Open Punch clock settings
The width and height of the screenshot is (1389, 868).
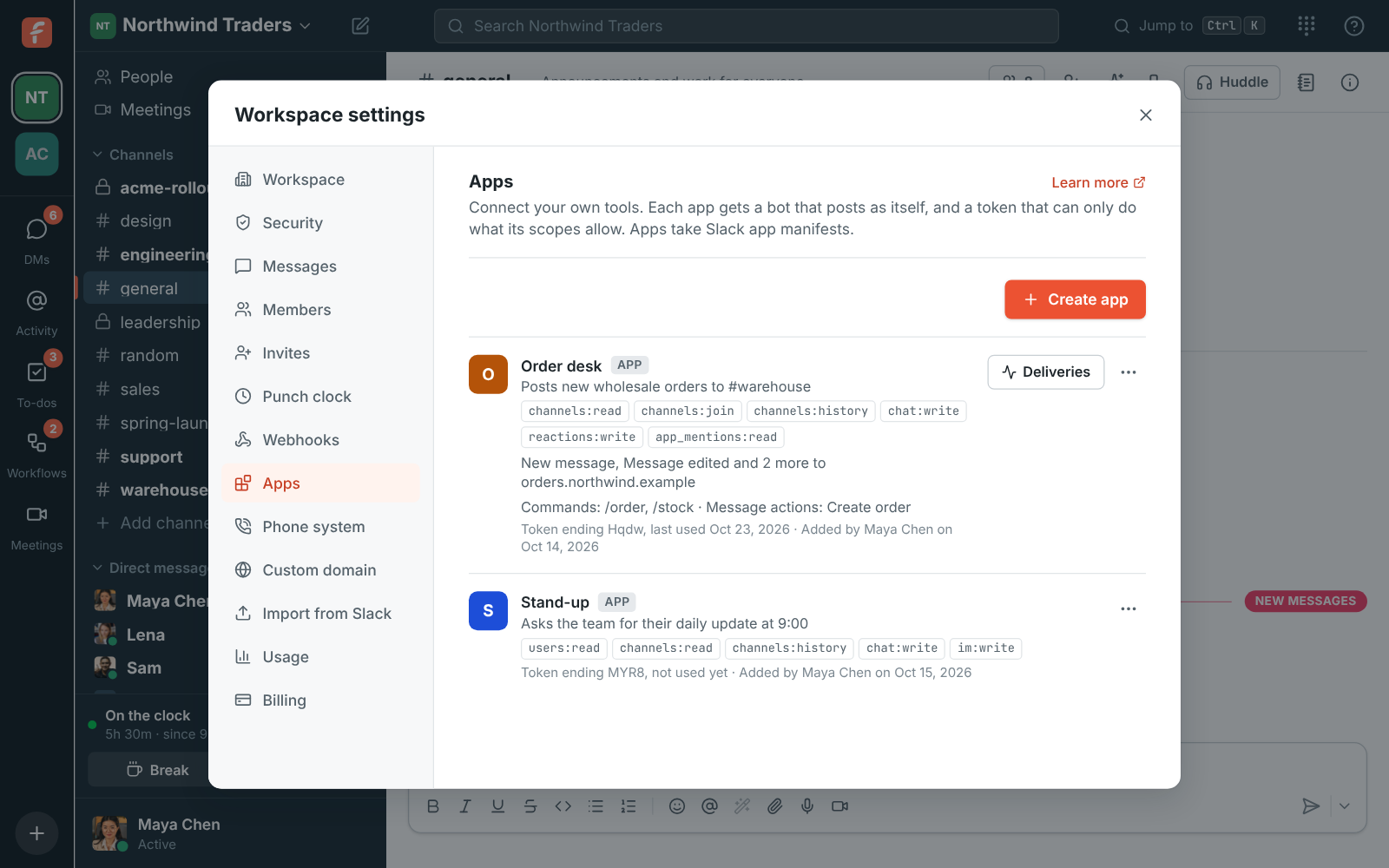click(x=321, y=397)
